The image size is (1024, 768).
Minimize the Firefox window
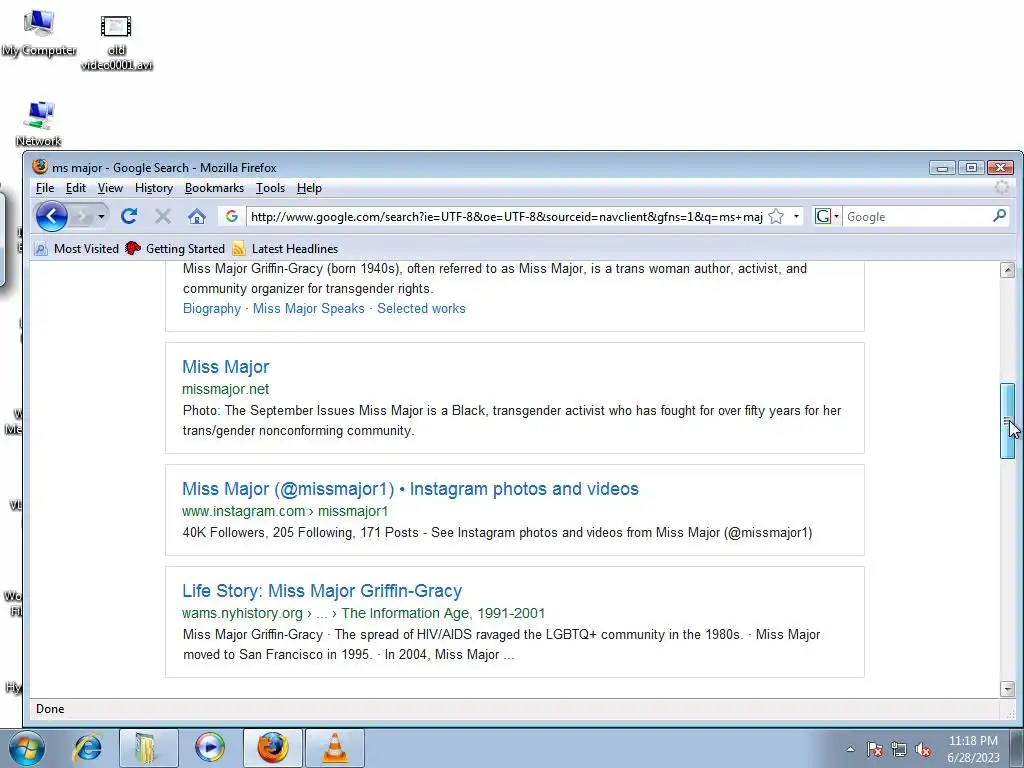pos(942,168)
